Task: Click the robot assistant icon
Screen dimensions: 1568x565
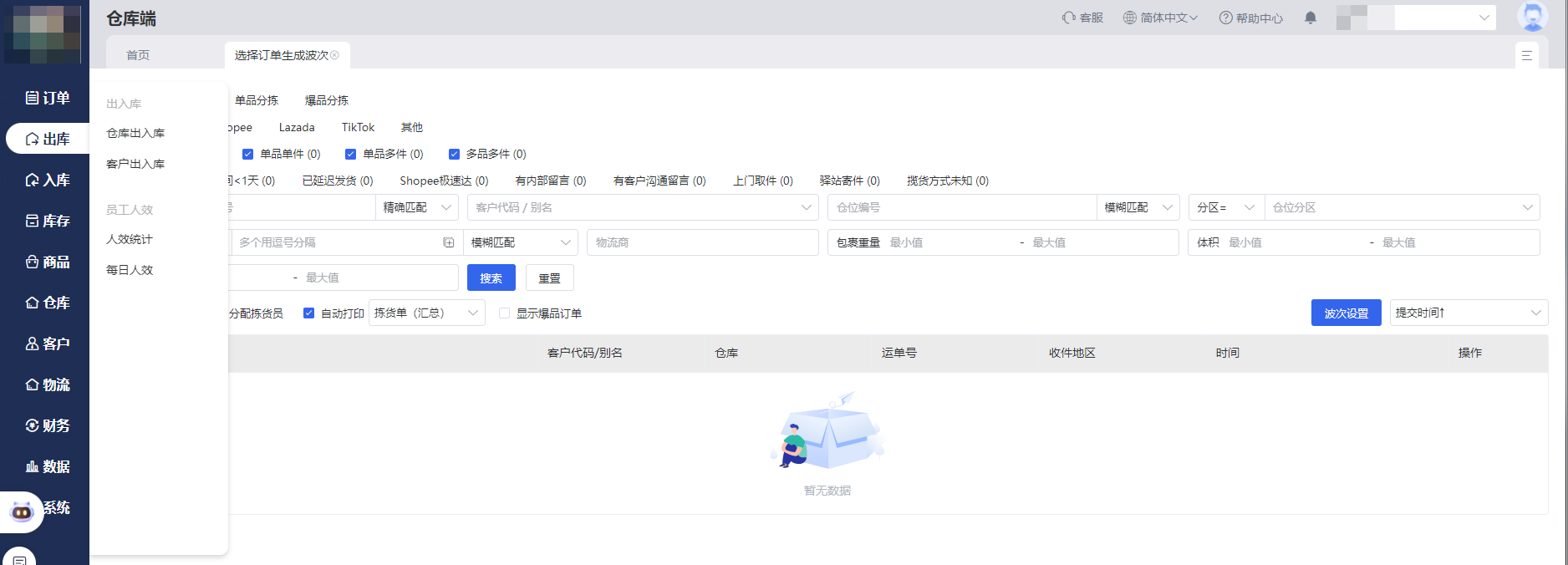Action: 22,512
